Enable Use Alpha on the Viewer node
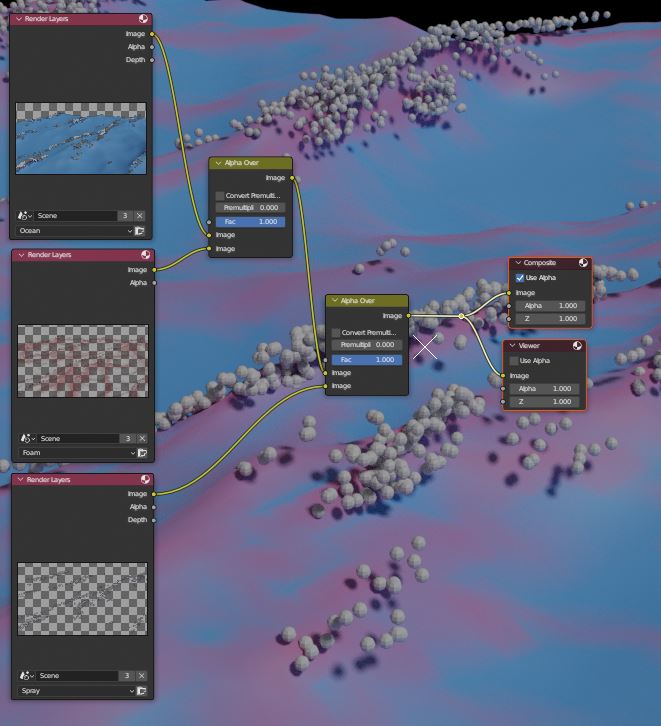 click(x=513, y=360)
